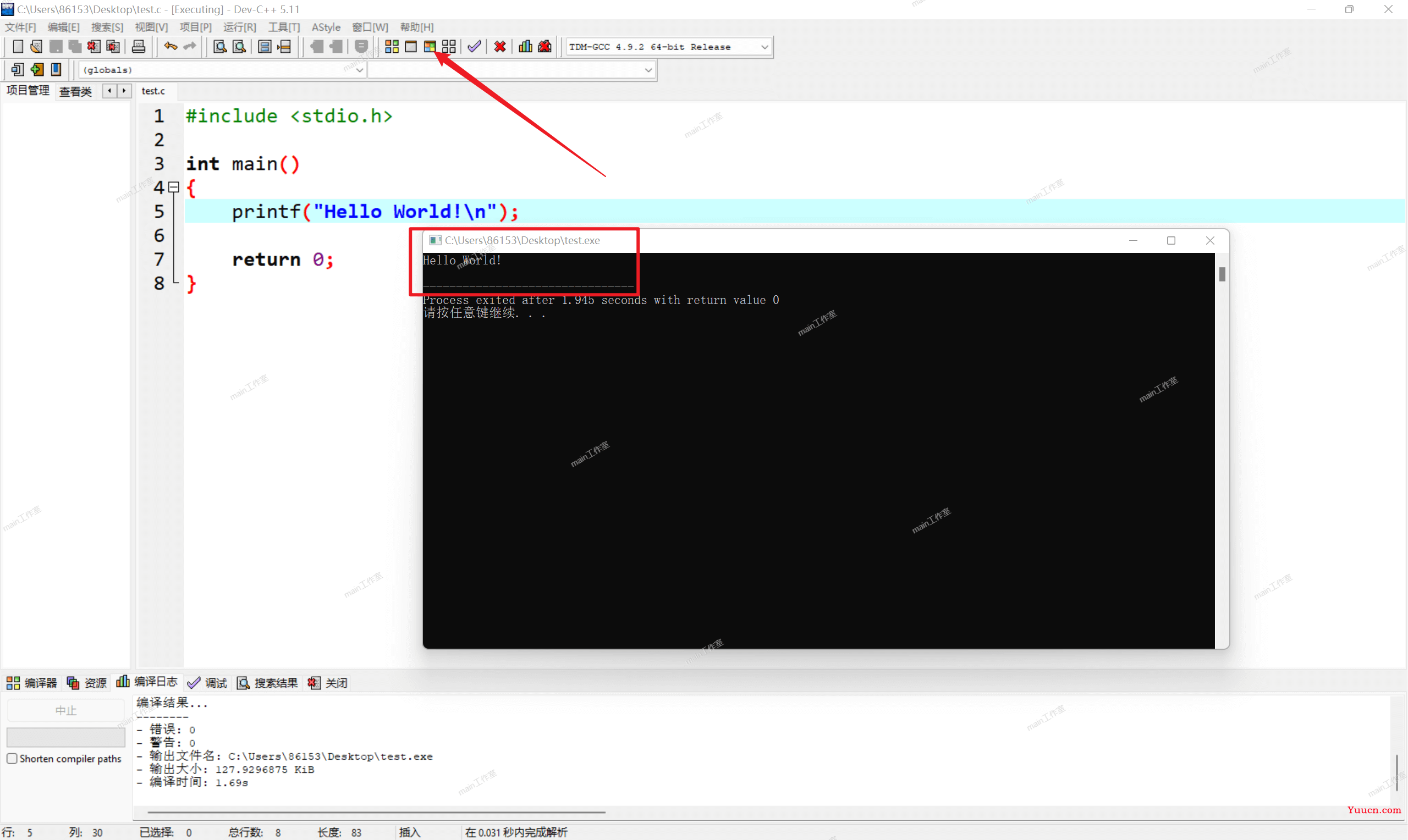This screenshot has height=840, width=1408.
Task: Redo the last undone edit
Action: coord(190,46)
